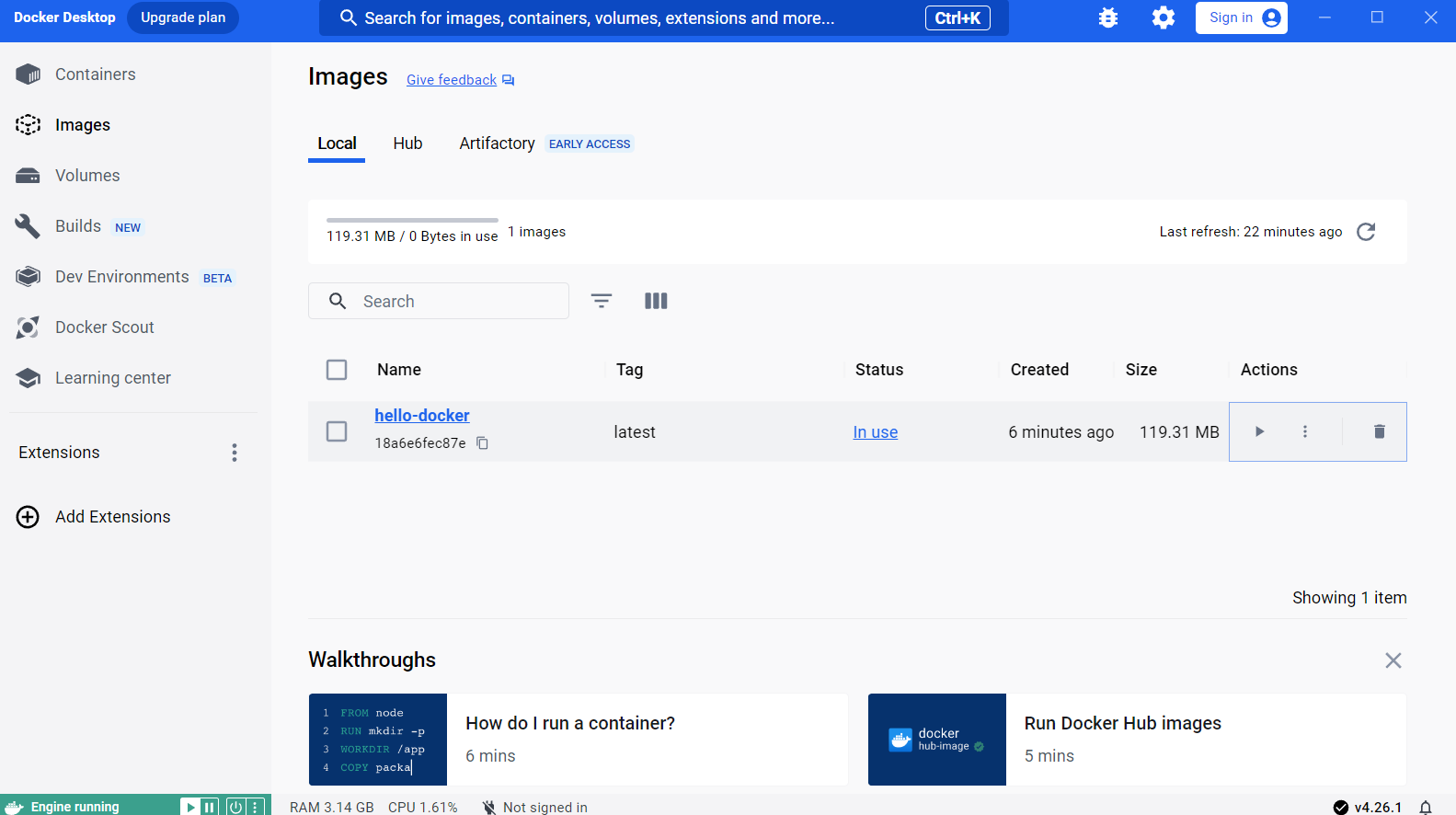1456x815 pixels.
Task: Tick the hello-docker row checkbox
Action: click(x=337, y=431)
